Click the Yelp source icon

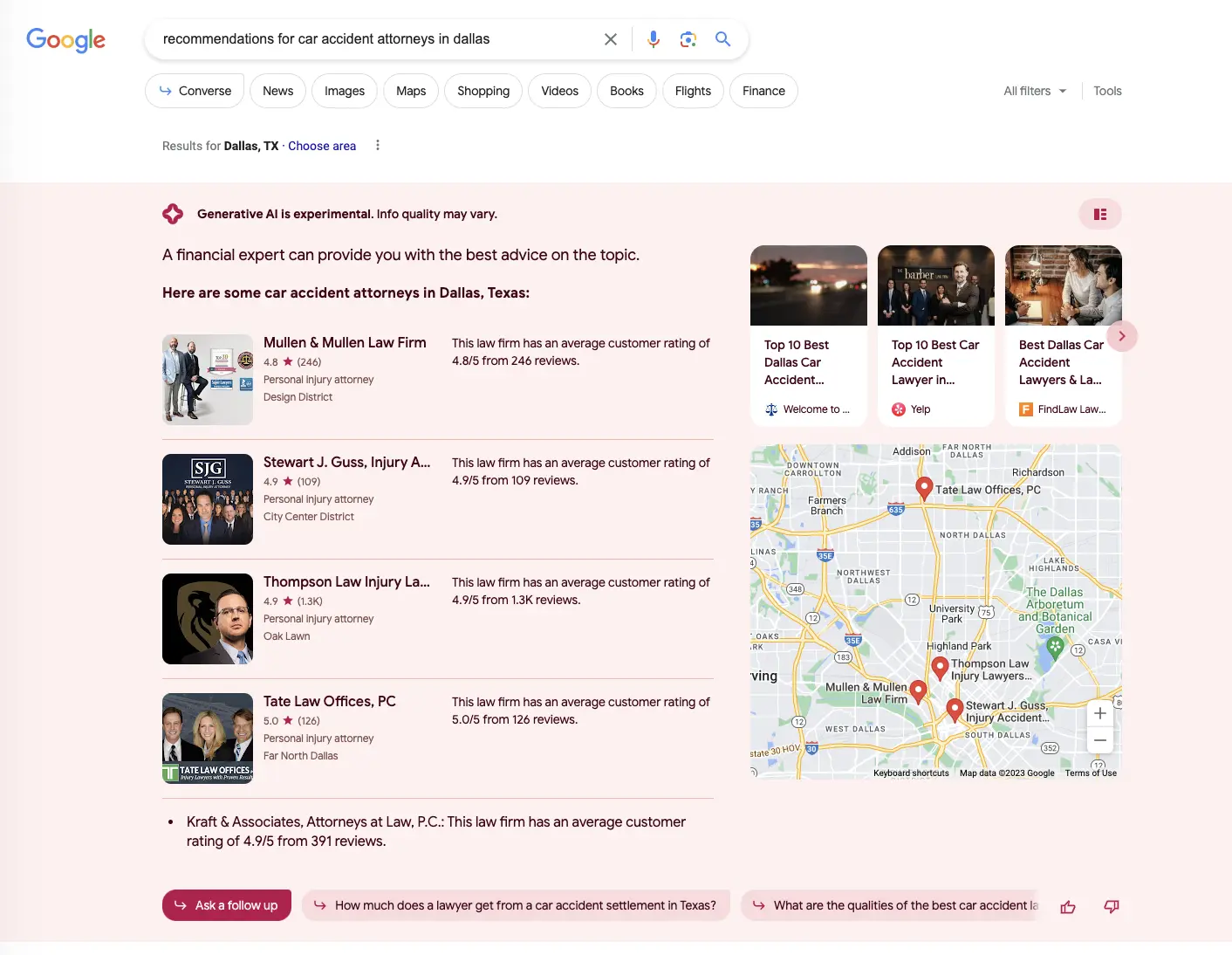[x=899, y=409]
